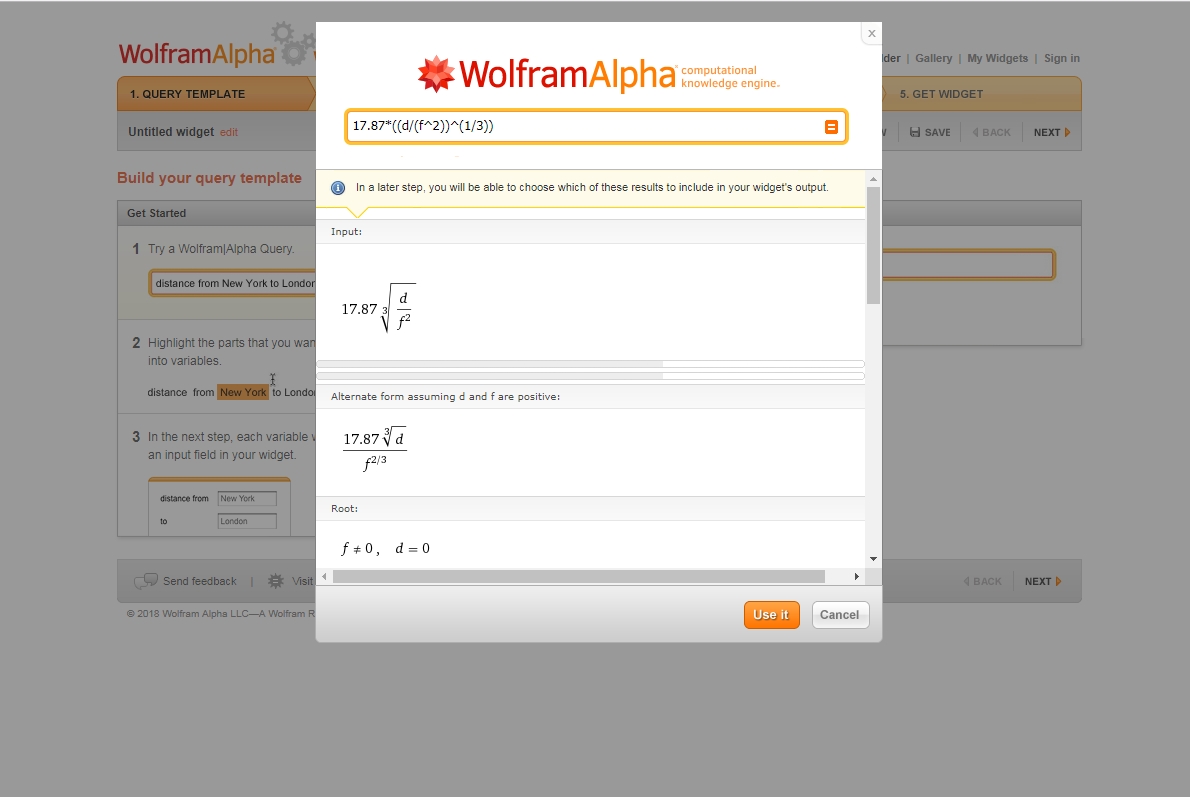Click the Send feedback speech bubble icon

[145, 581]
